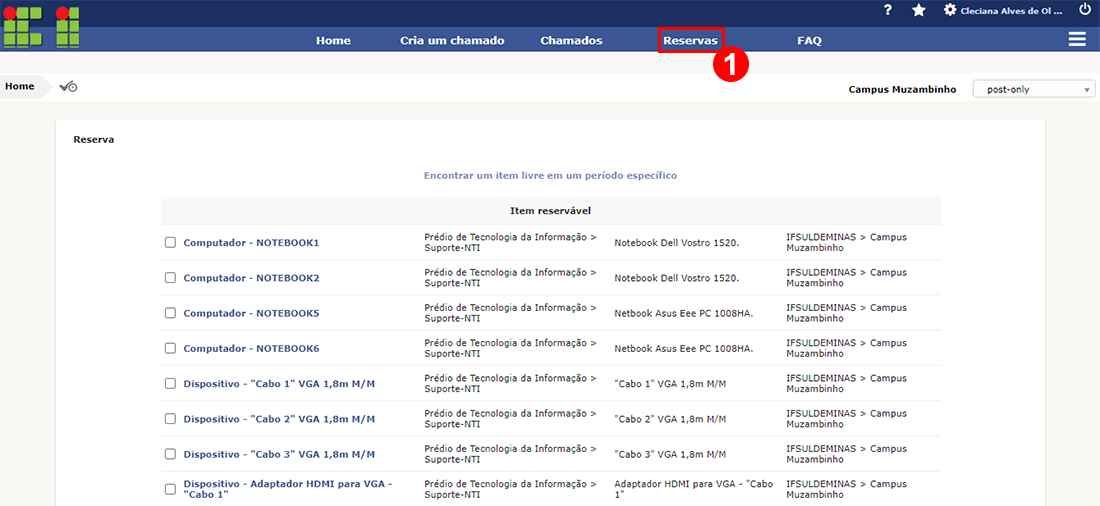Open the Chamados menu item

[571, 41]
